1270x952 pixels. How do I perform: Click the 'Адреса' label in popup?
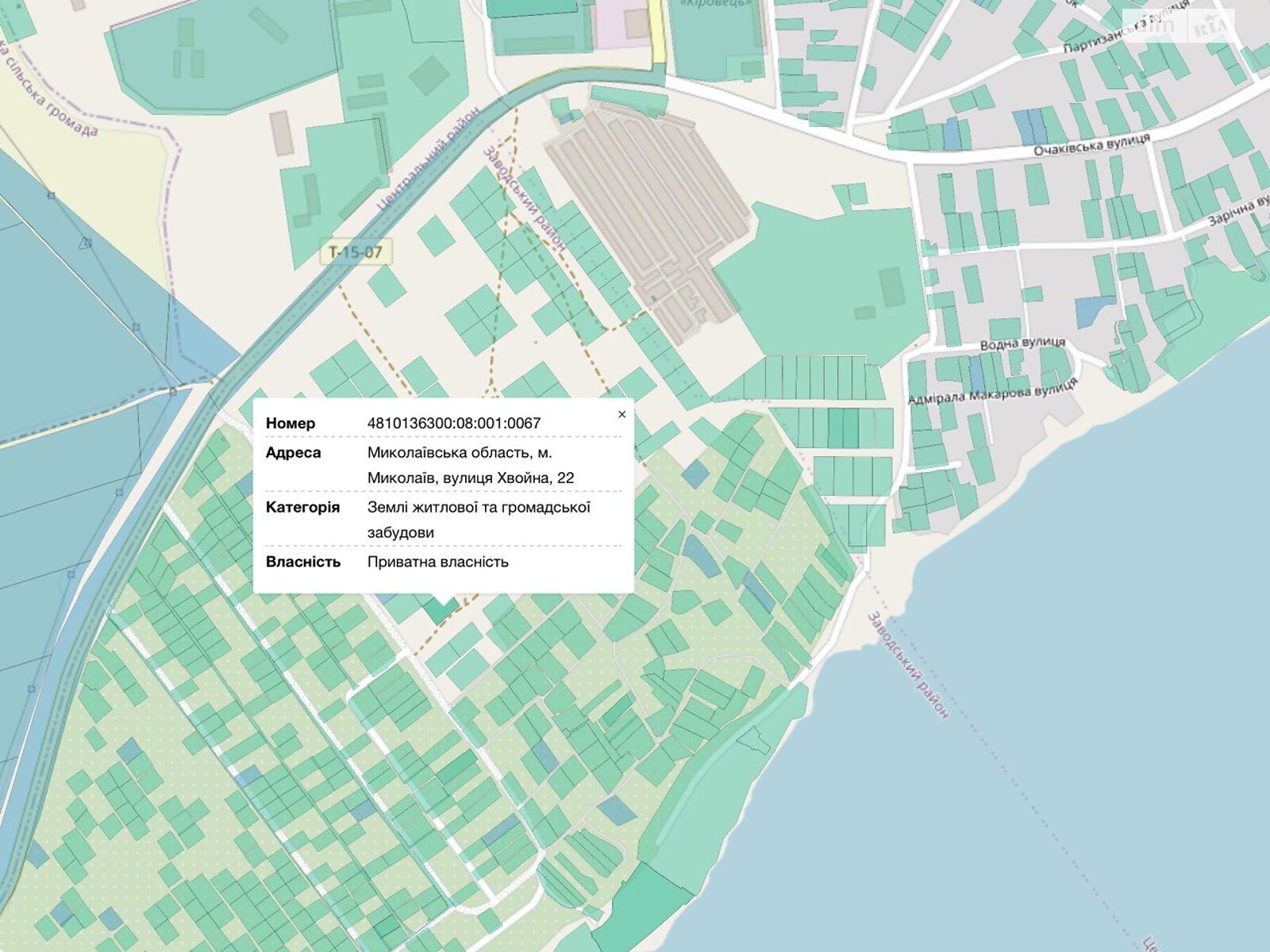(294, 452)
